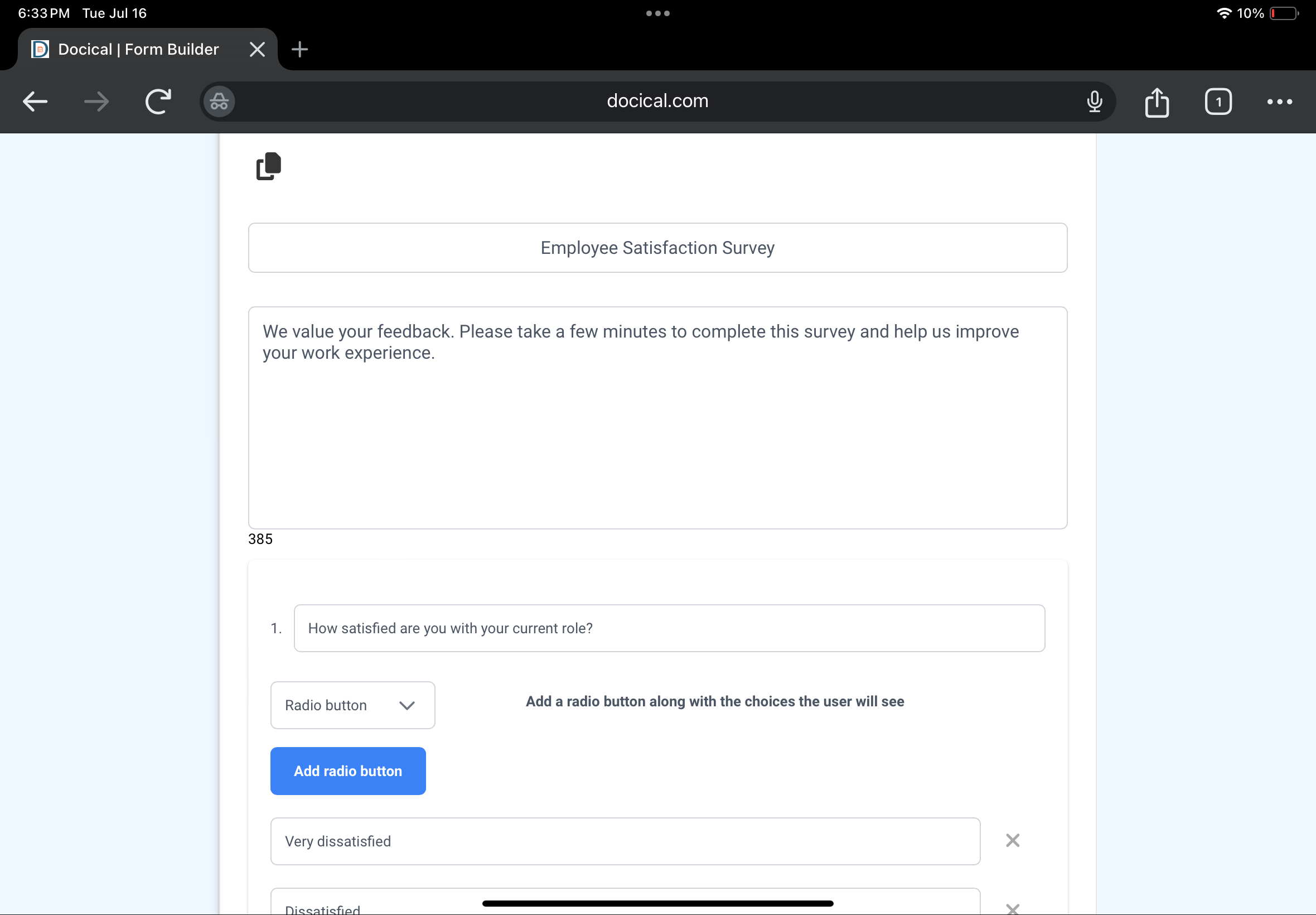The width and height of the screenshot is (1316, 915).
Task: Open a new browser tab
Action: 299,49
